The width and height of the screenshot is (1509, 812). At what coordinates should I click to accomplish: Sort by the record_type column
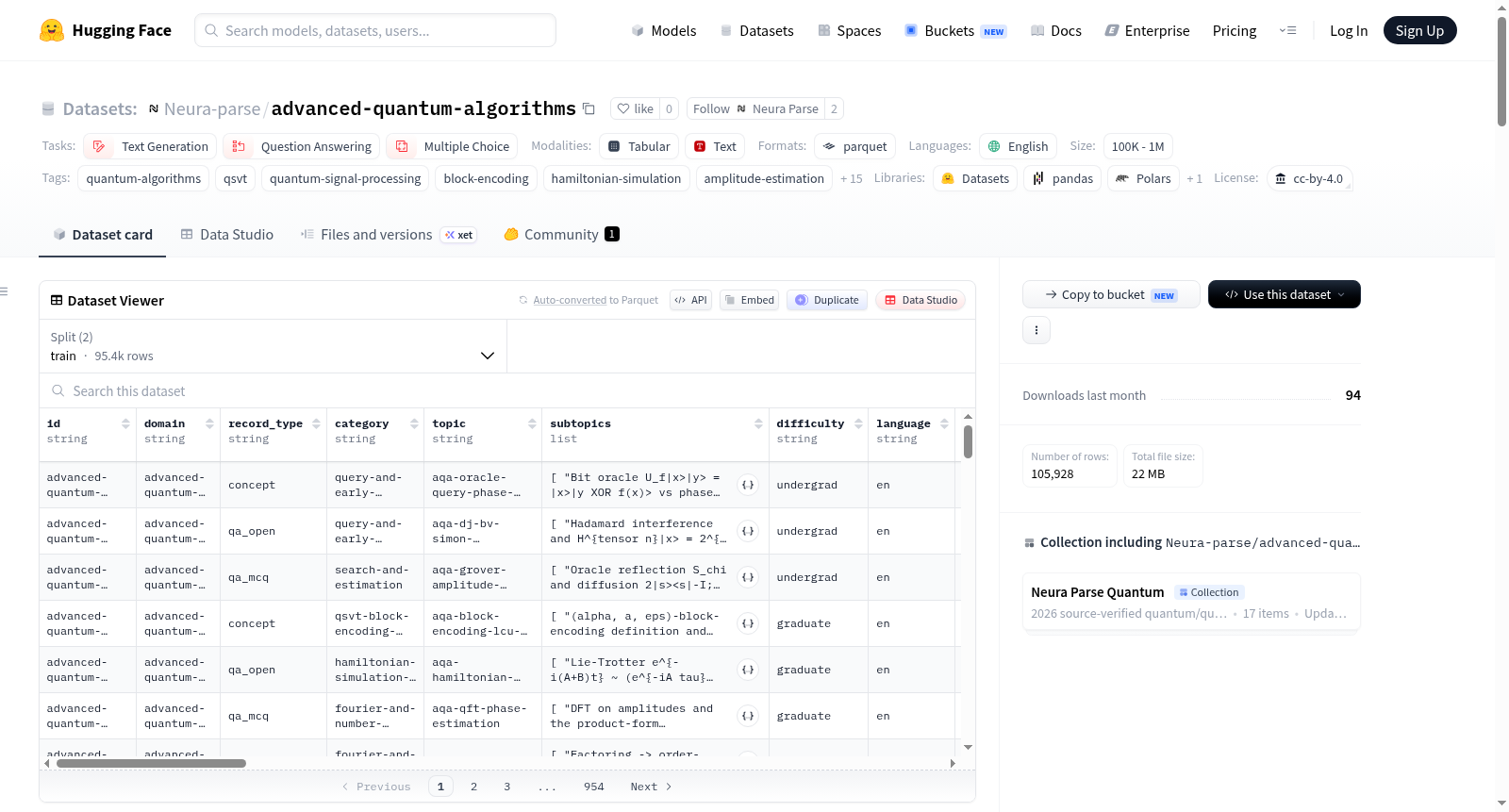pos(316,424)
